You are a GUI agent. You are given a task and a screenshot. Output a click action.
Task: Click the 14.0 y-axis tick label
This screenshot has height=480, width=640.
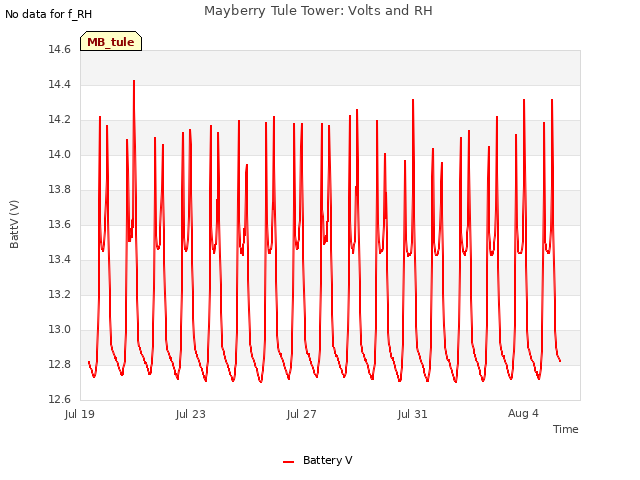(x=60, y=154)
